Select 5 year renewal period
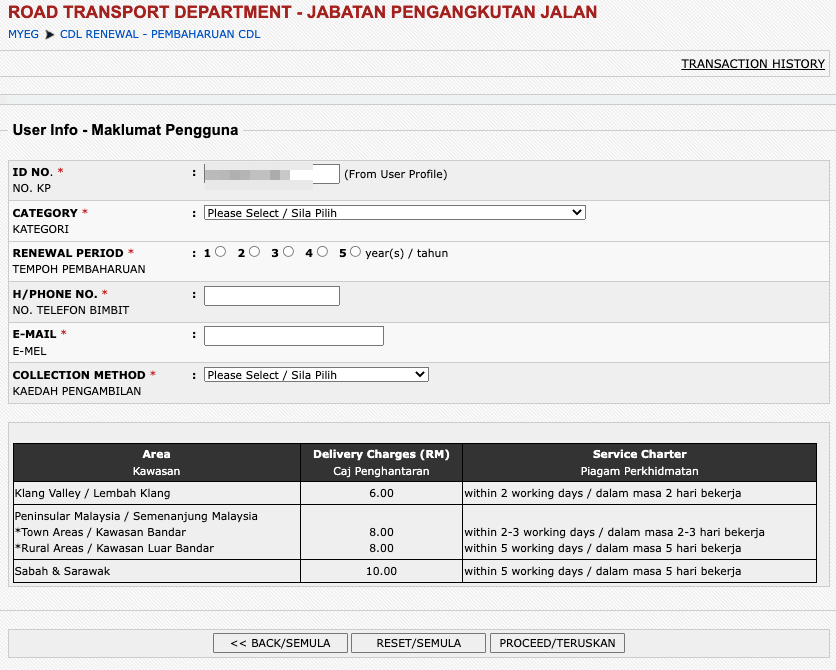The width and height of the screenshot is (836, 670). click(355, 251)
